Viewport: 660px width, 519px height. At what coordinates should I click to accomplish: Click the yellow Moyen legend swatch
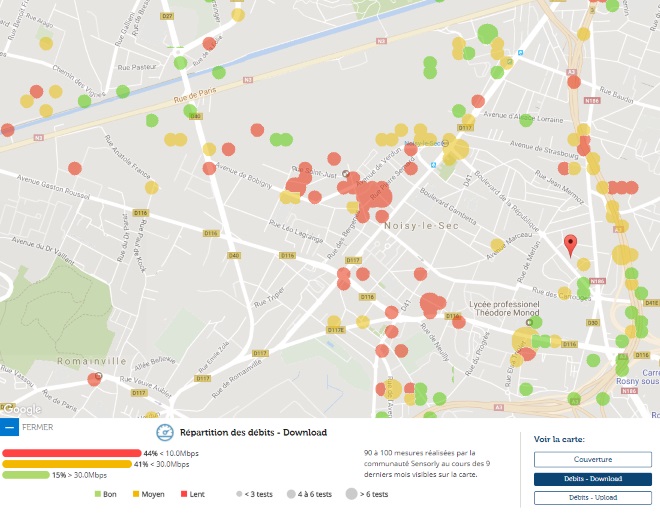coord(133,494)
